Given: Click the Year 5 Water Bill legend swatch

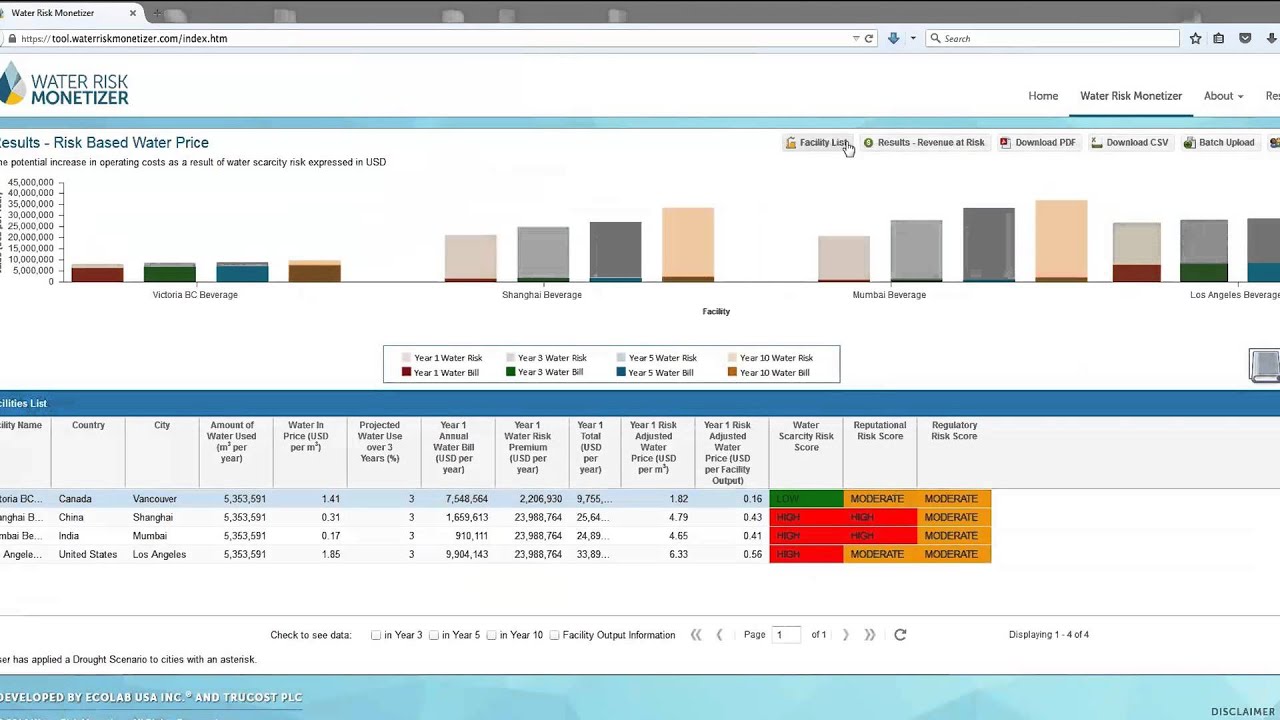Looking at the screenshot, I should [621, 373].
